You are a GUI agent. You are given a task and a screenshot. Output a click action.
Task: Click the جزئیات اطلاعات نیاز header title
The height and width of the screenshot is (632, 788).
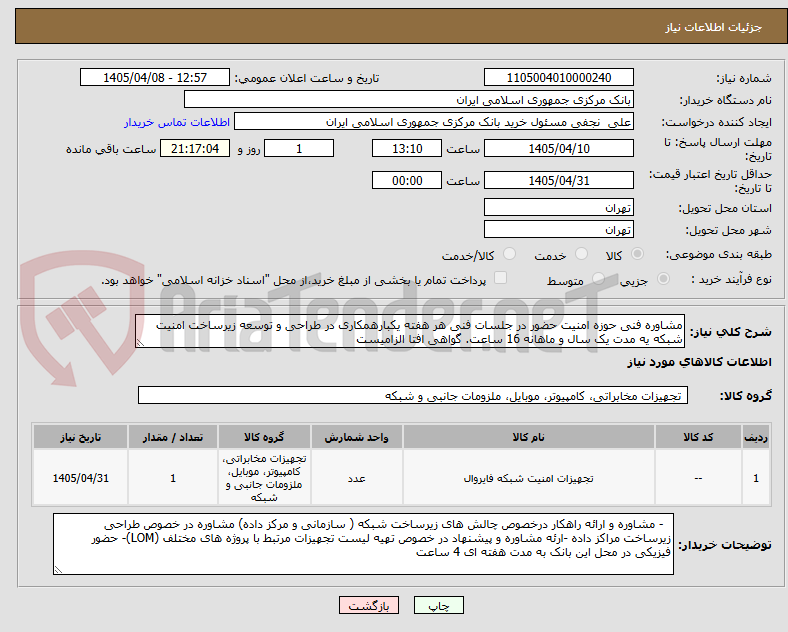point(713,27)
